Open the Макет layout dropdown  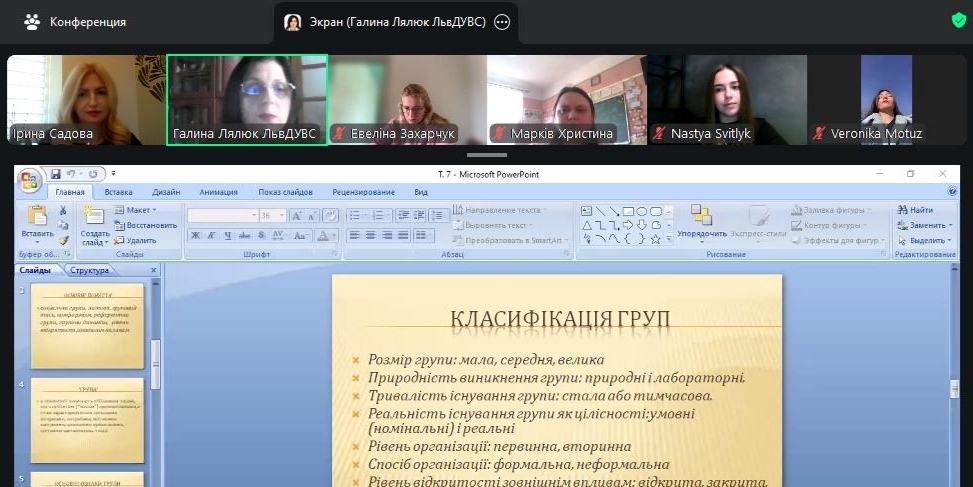point(137,210)
